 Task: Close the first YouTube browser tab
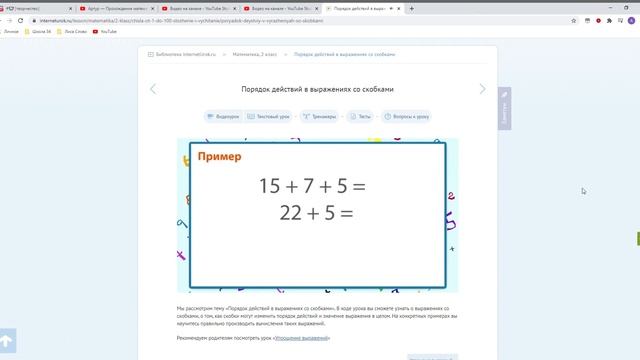(153, 8)
